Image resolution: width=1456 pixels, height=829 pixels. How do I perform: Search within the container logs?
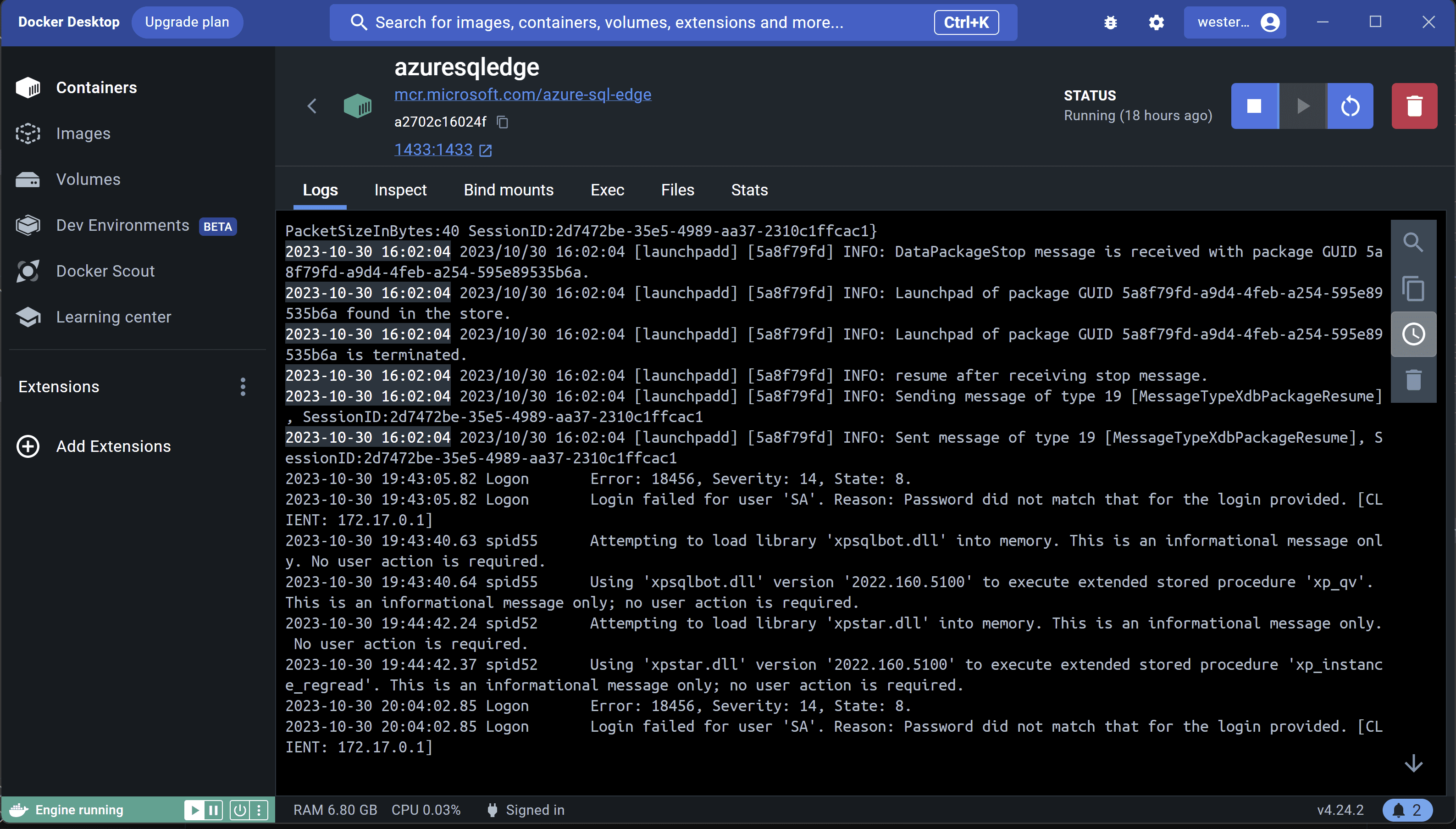(1413, 242)
